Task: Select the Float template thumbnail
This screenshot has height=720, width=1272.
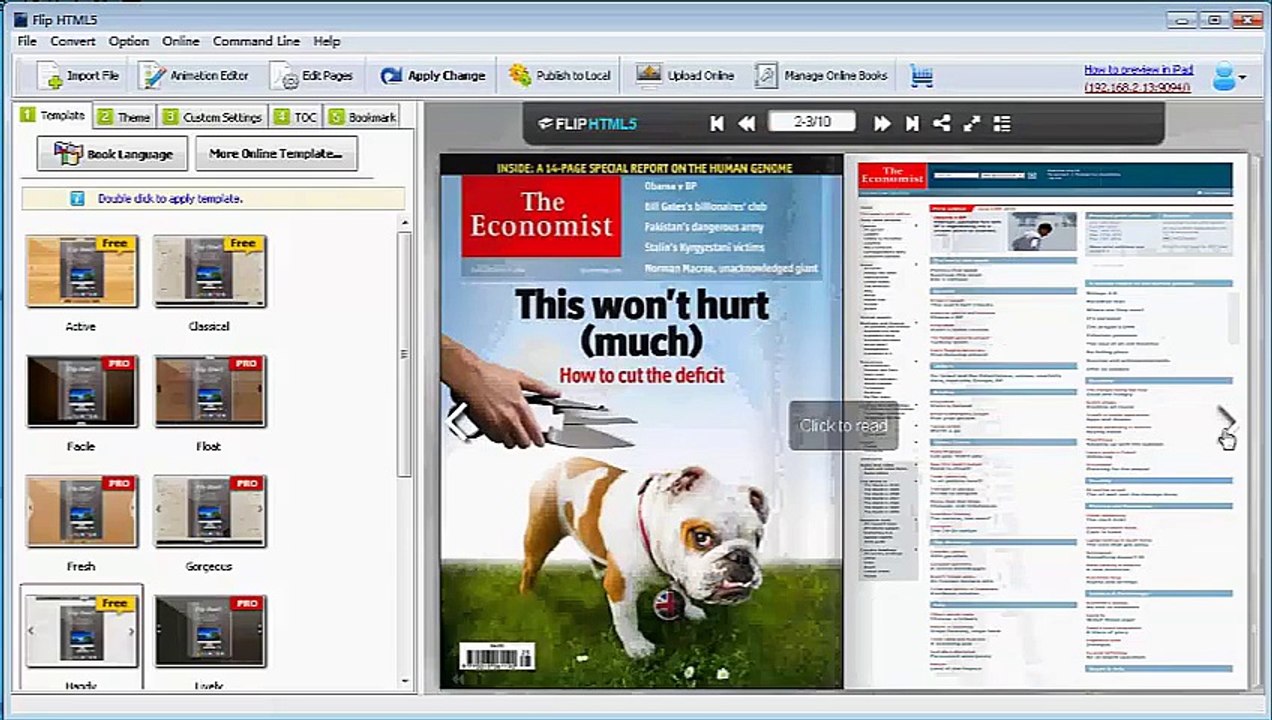Action: [209, 392]
